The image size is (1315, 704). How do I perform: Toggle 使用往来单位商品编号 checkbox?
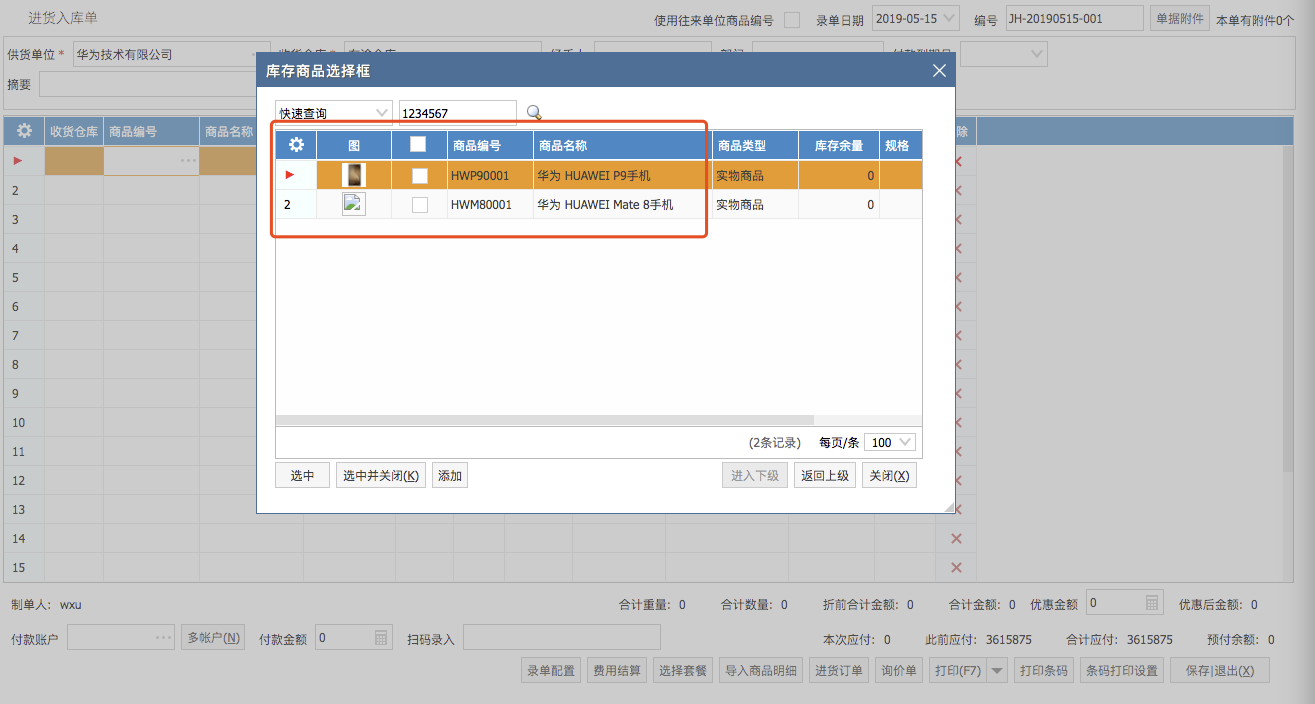tap(792, 19)
